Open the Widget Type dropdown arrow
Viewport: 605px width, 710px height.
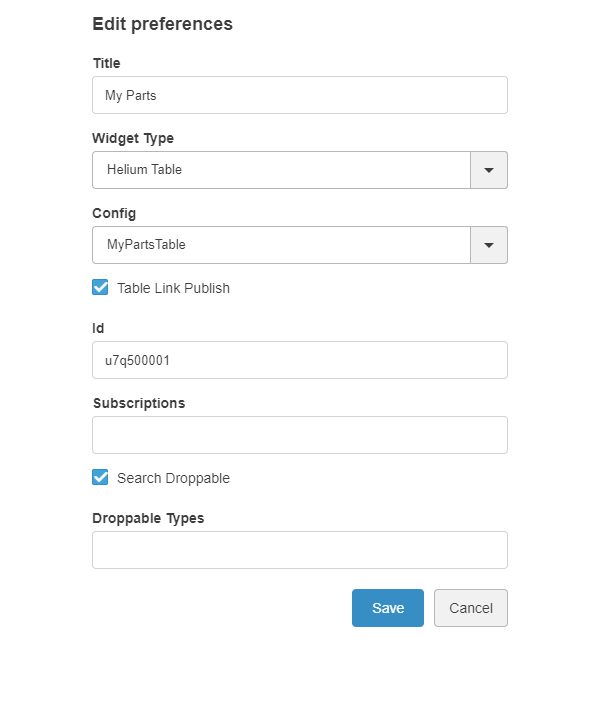coord(489,170)
